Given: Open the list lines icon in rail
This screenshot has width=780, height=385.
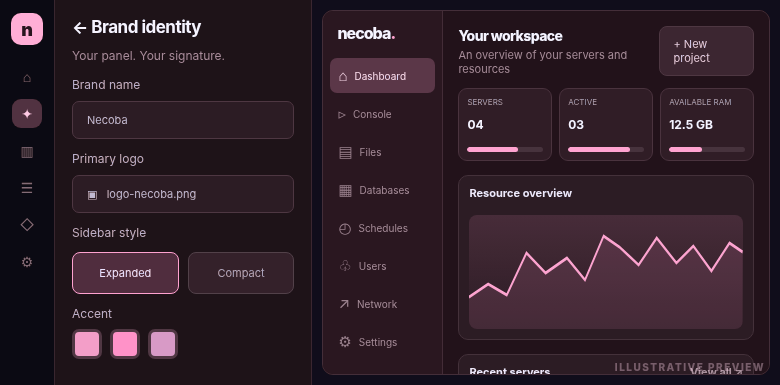Looking at the screenshot, I should [x=27, y=188].
